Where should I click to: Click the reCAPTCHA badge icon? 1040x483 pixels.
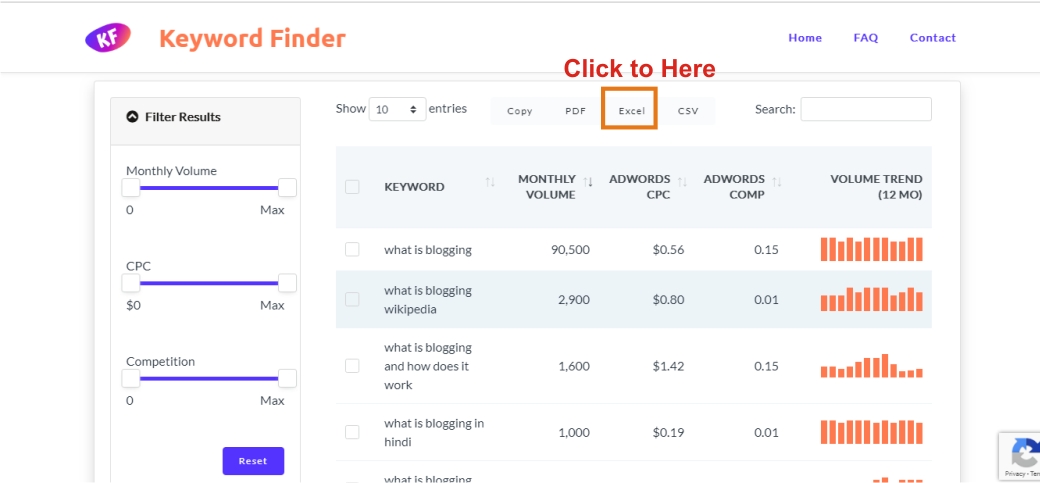[1020, 456]
